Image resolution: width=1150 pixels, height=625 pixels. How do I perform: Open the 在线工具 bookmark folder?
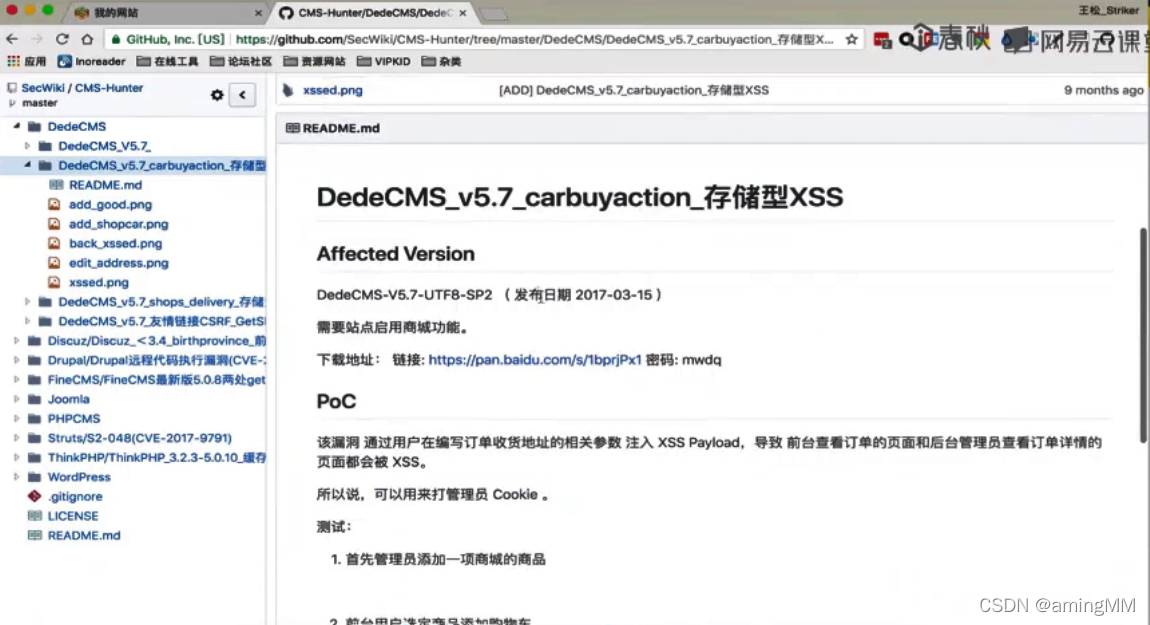(167, 62)
